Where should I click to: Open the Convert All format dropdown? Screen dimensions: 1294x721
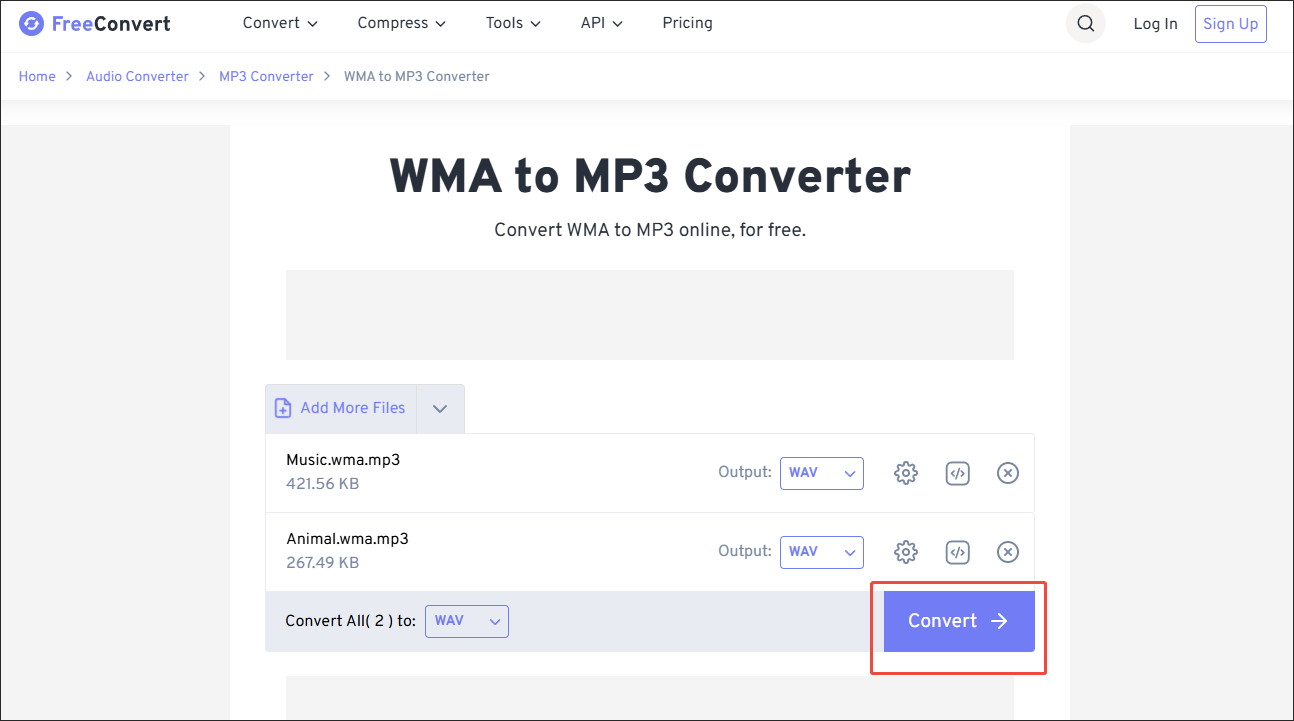[x=466, y=620]
